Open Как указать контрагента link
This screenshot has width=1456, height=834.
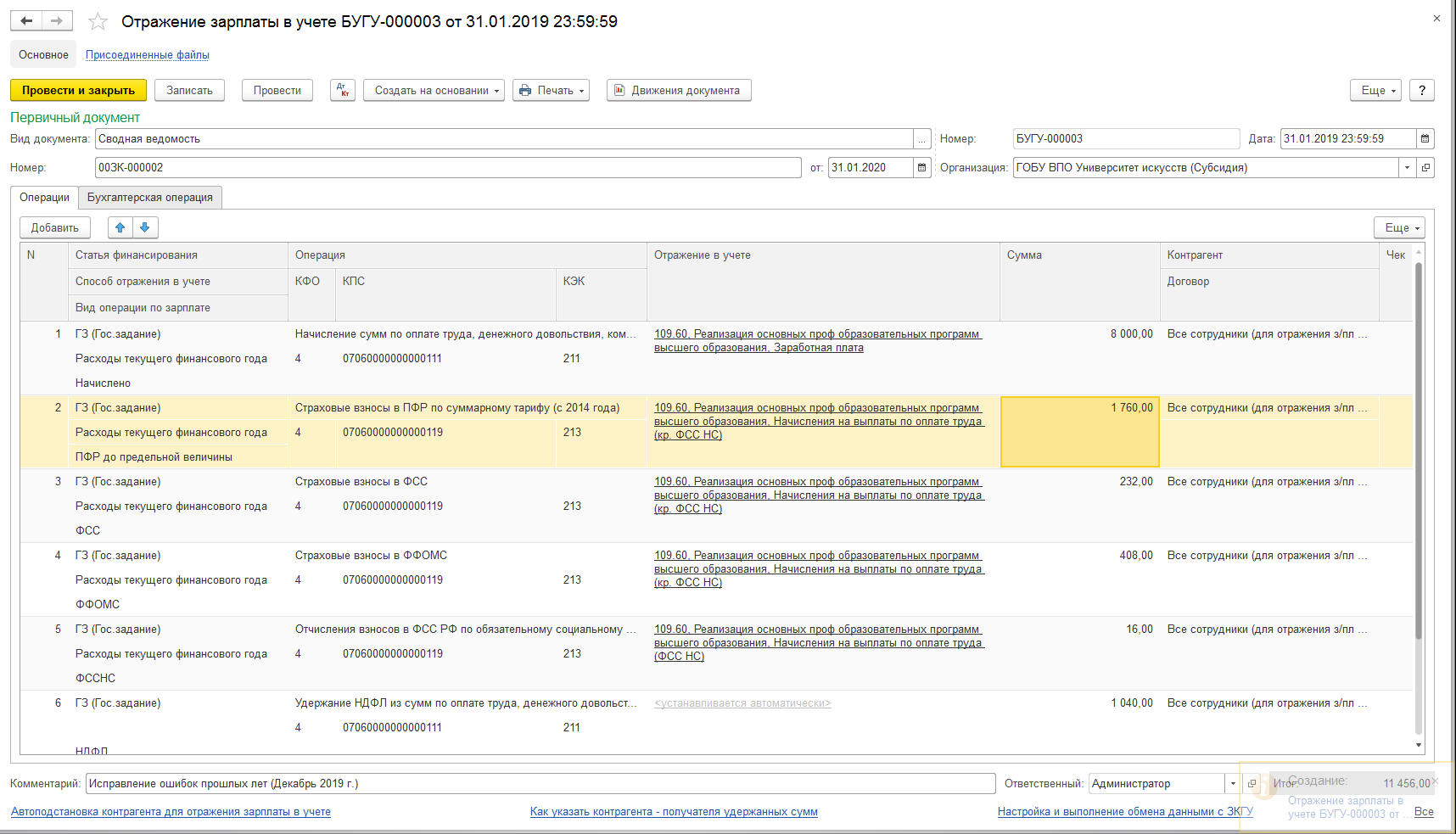[674, 811]
